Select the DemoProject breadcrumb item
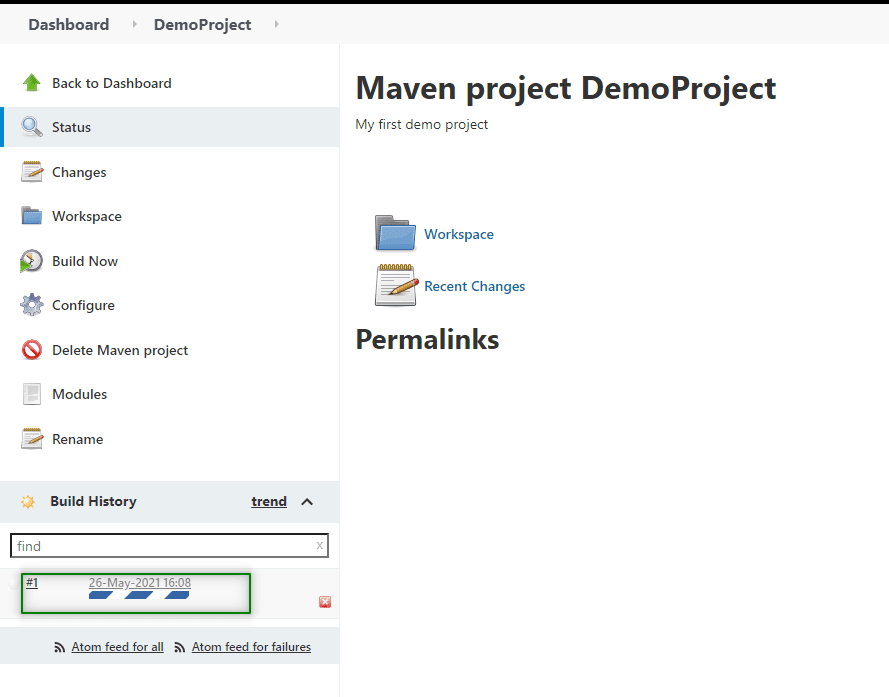The width and height of the screenshot is (889, 697). 202,24
